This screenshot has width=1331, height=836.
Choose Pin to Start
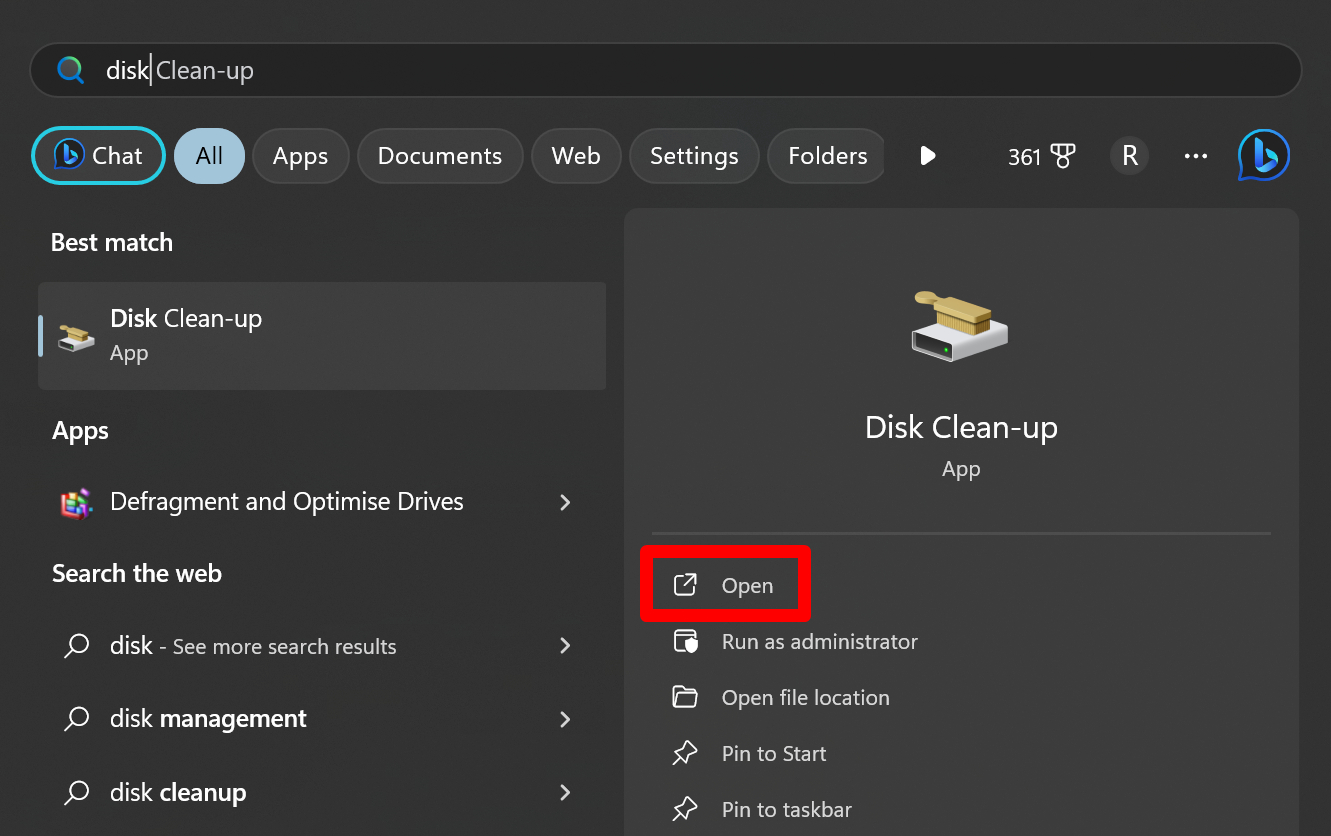coord(774,754)
